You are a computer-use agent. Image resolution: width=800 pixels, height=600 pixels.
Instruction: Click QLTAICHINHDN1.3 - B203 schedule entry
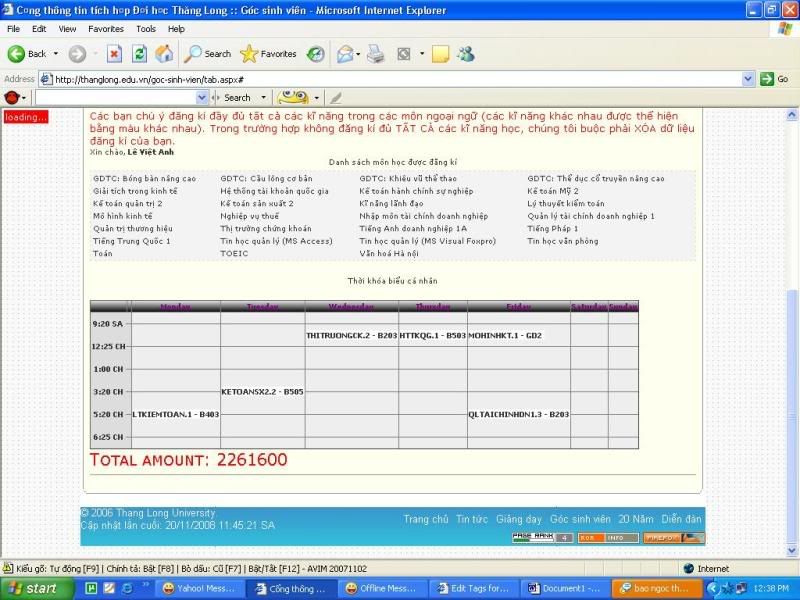point(518,415)
